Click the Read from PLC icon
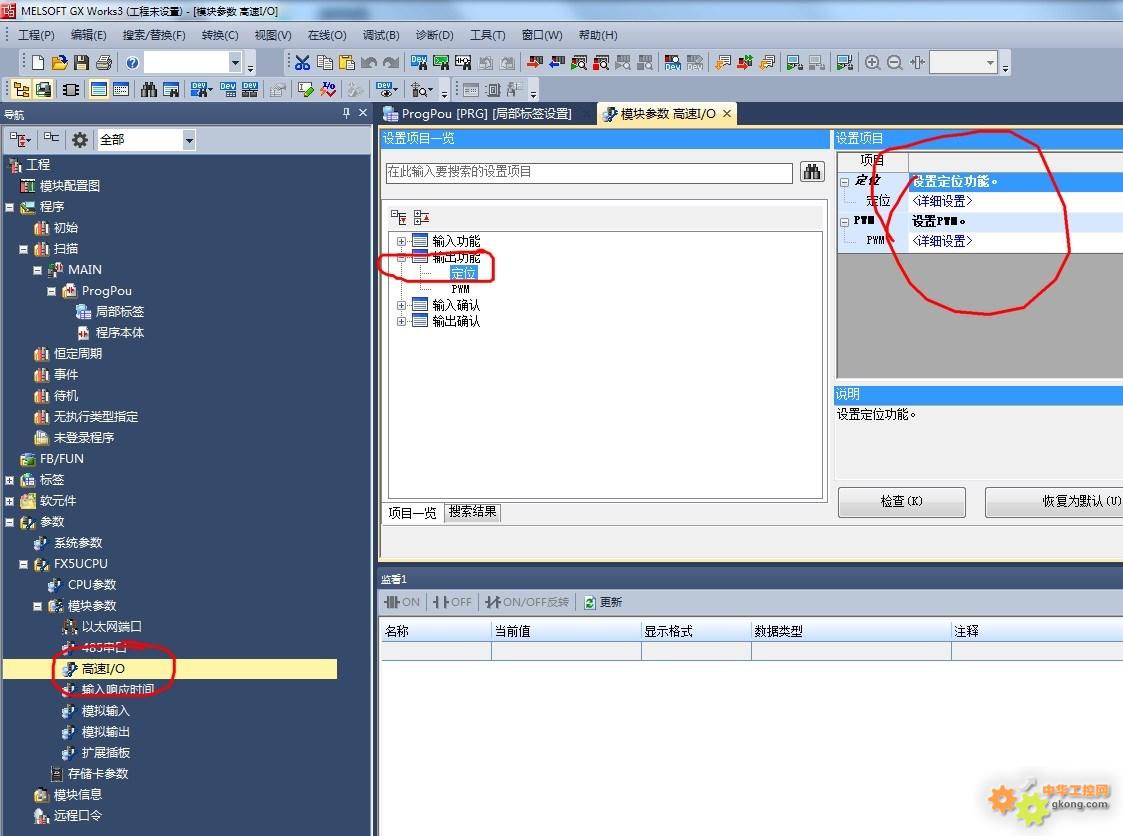This screenshot has height=836, width=1123. (x=556, y=63)
